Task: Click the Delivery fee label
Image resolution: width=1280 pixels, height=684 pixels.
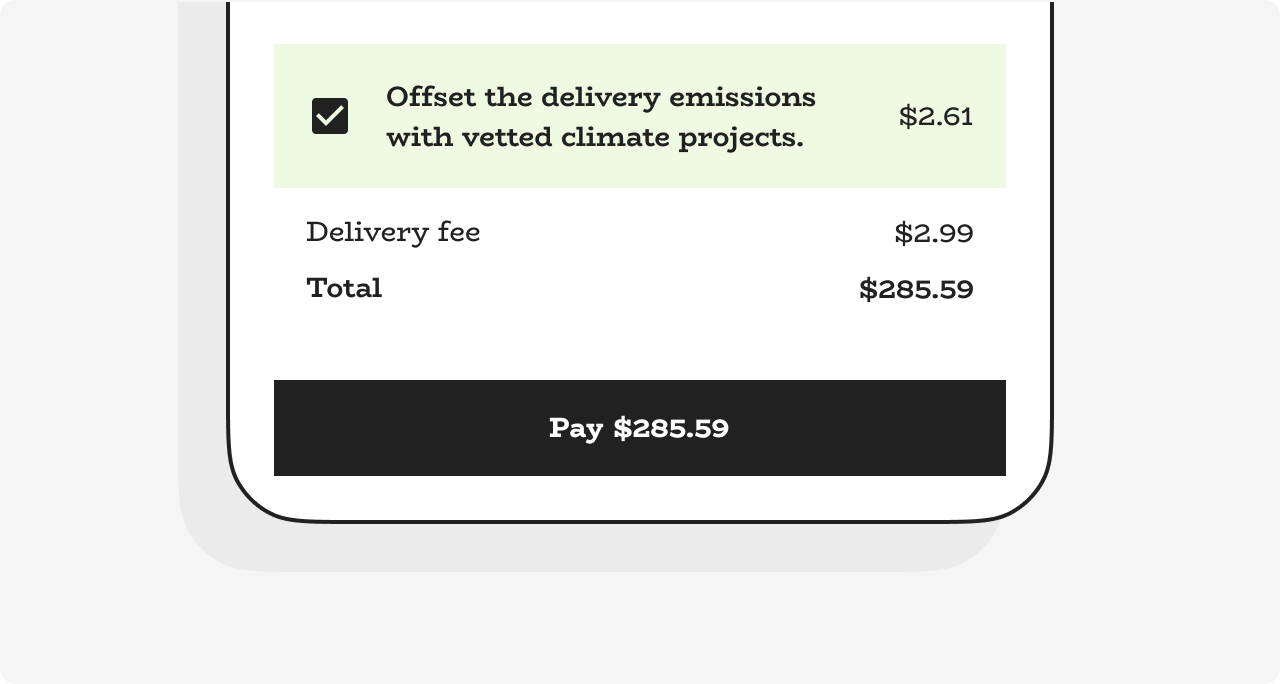Action: tap(393, 232)
